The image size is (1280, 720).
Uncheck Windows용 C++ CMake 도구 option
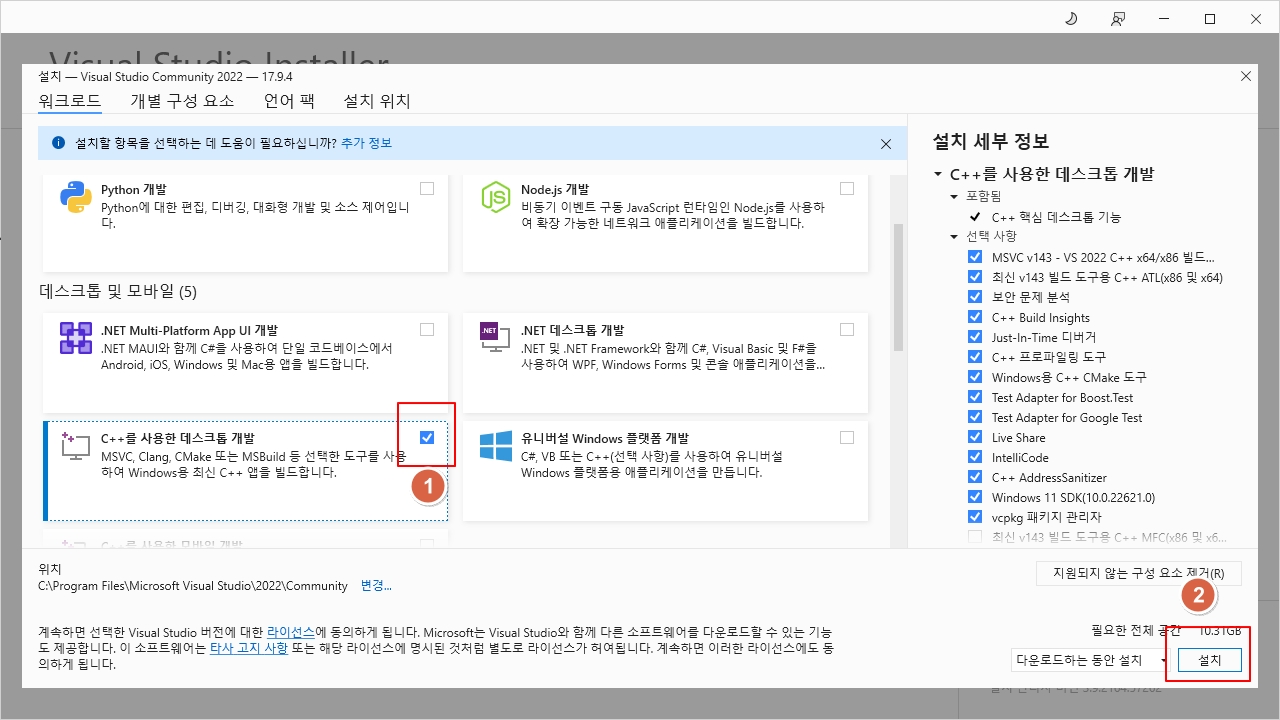(x=975, y=377)
